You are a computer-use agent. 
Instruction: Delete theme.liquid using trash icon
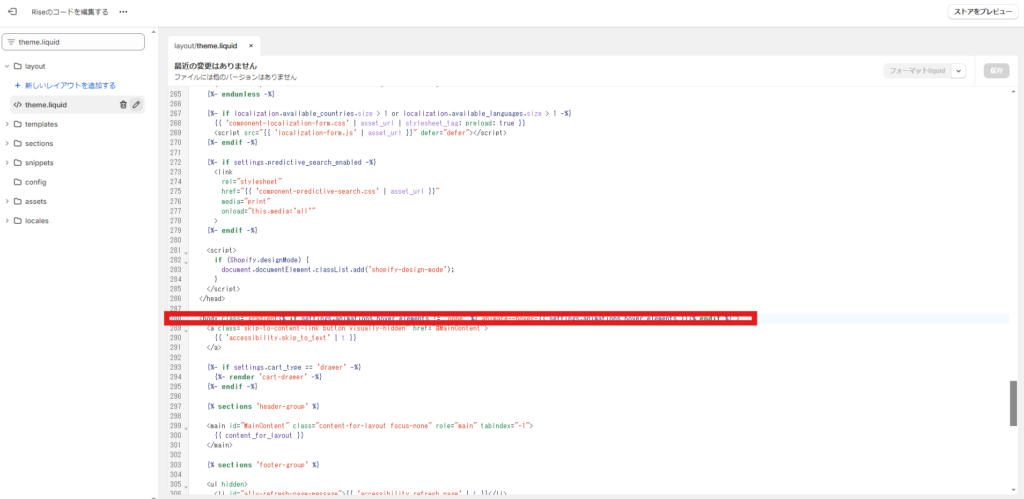(123, 105)
